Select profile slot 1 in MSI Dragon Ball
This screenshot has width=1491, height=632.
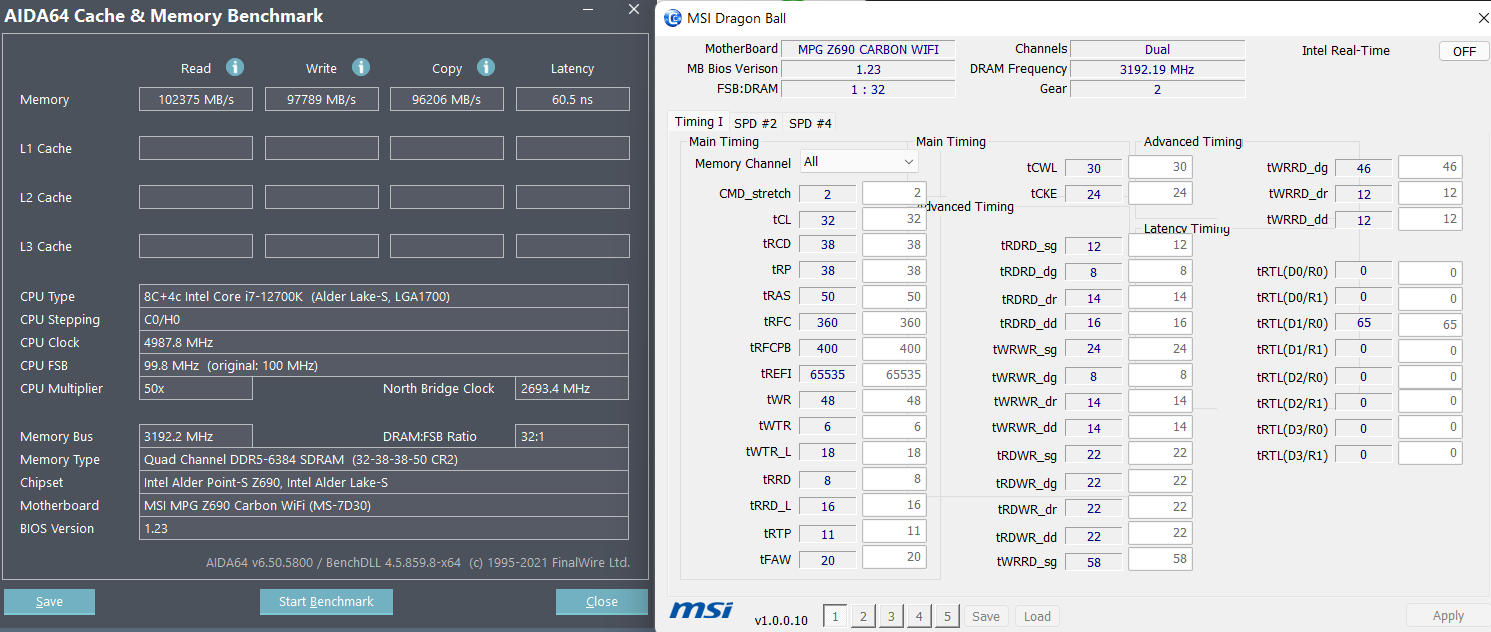click(835, 616)
